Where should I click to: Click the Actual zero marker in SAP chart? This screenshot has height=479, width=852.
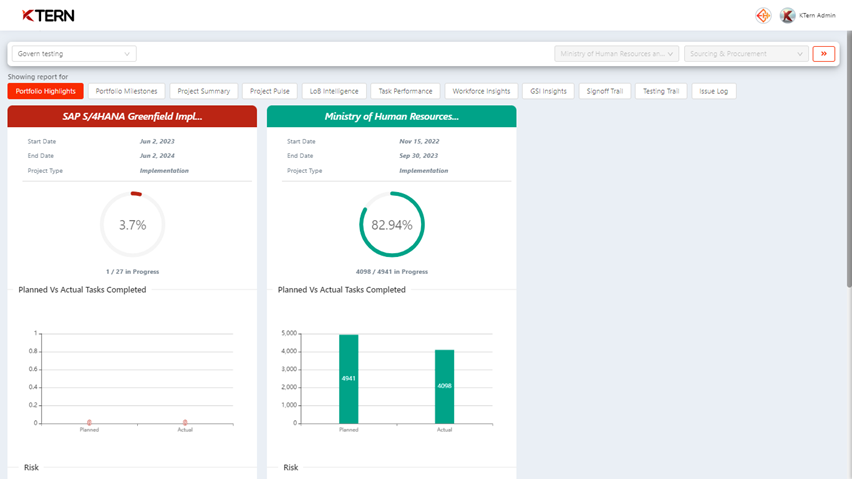tap(185, 423)
